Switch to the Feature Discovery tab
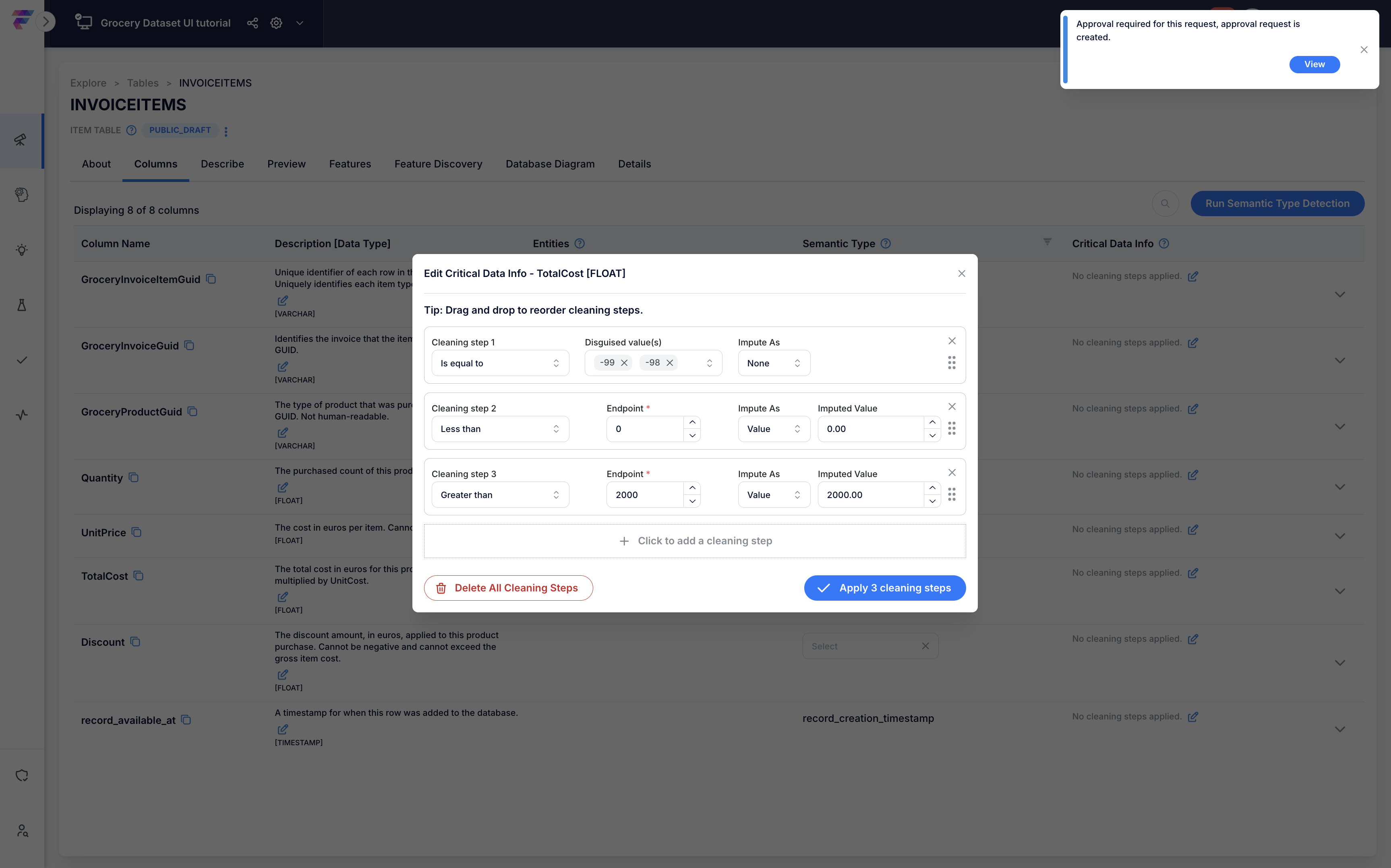This screenshot has height=868, width=1391. pos(438,163)
